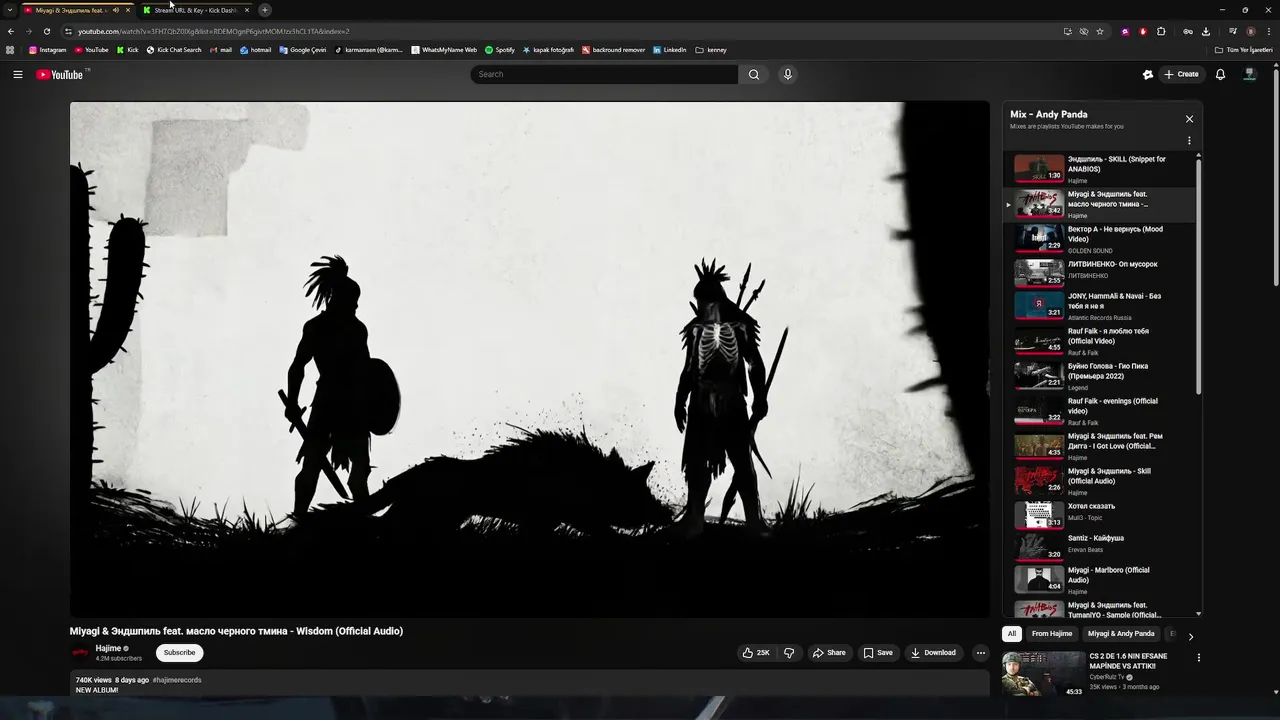Select the Miyagi & Andy Panda filter chip

tap(1121, 634)
